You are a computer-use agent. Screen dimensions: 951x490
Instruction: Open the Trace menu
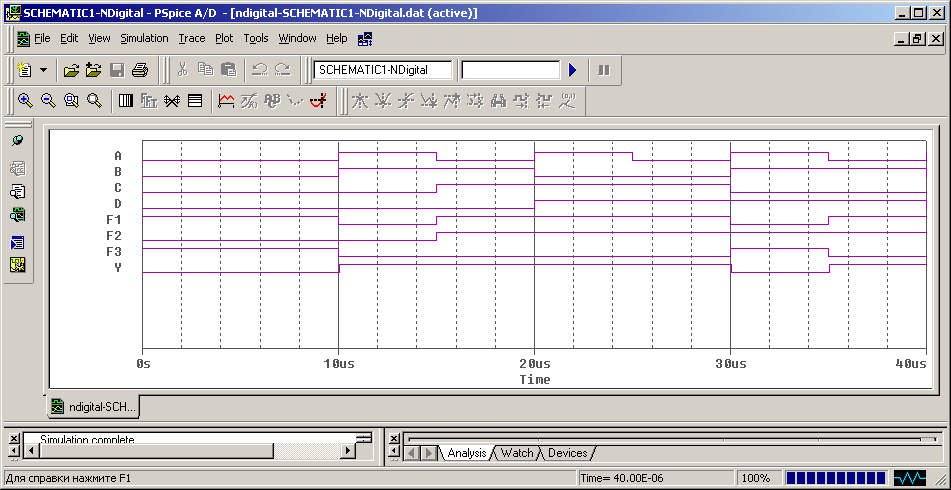(192, 38)
